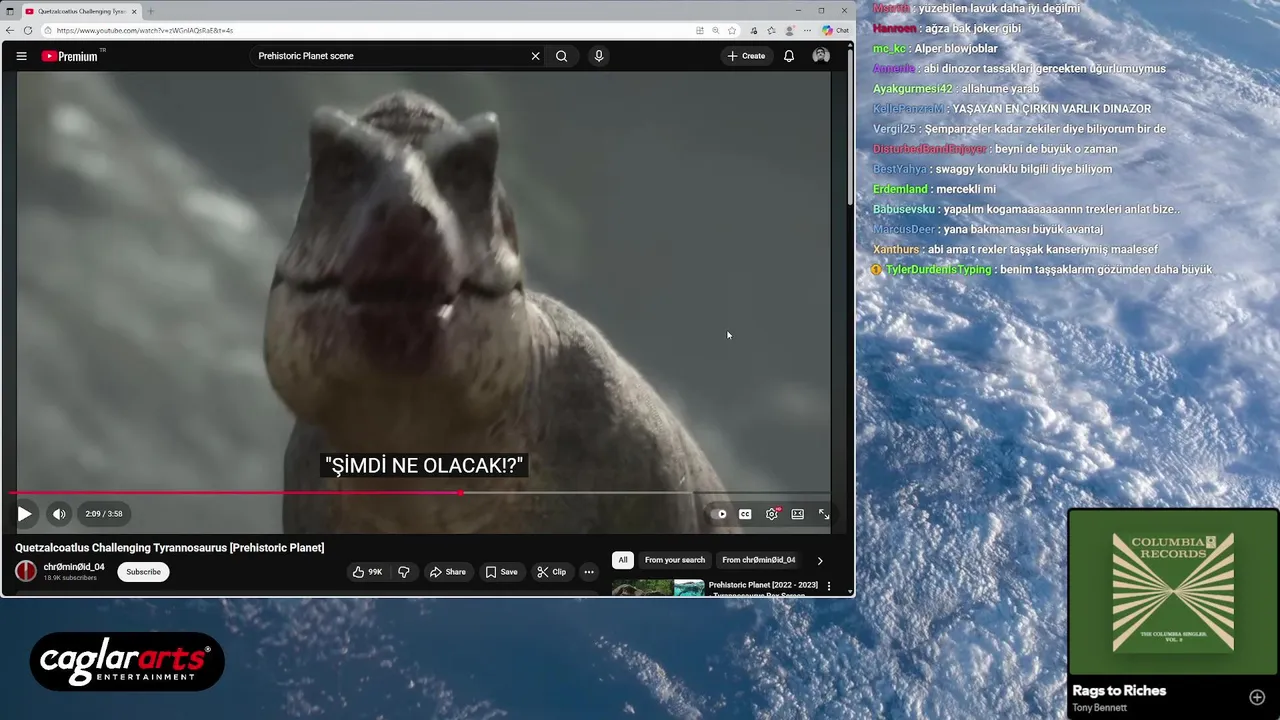Click the 18.9K subscribers count
Image resolution: width=1280 pixels, height=720 pixels.
pos(70,578)
